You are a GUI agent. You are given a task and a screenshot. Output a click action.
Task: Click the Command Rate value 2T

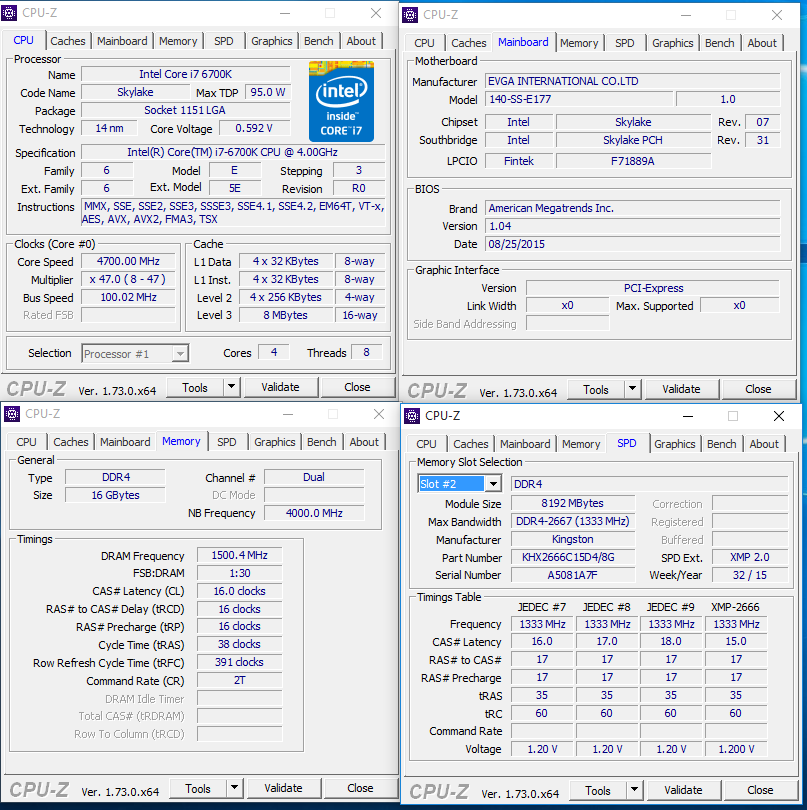pos(240,680)
